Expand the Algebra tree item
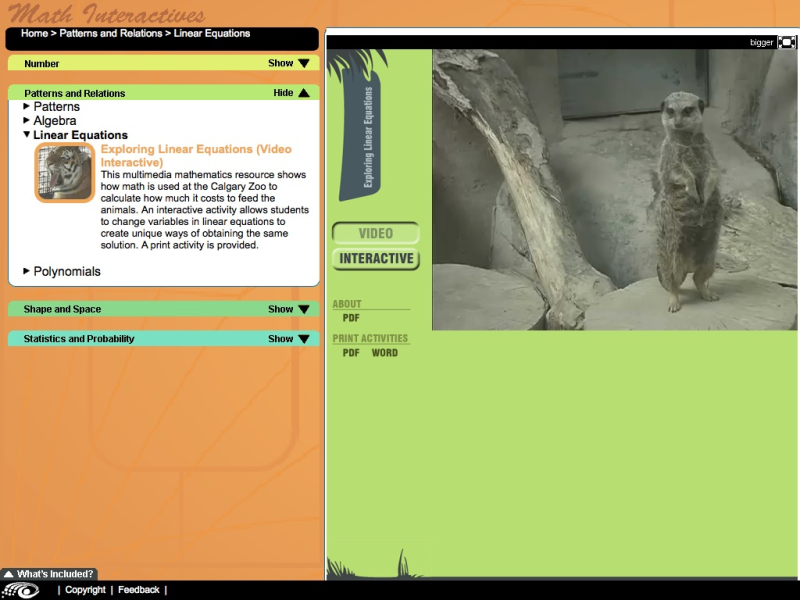 54,121
